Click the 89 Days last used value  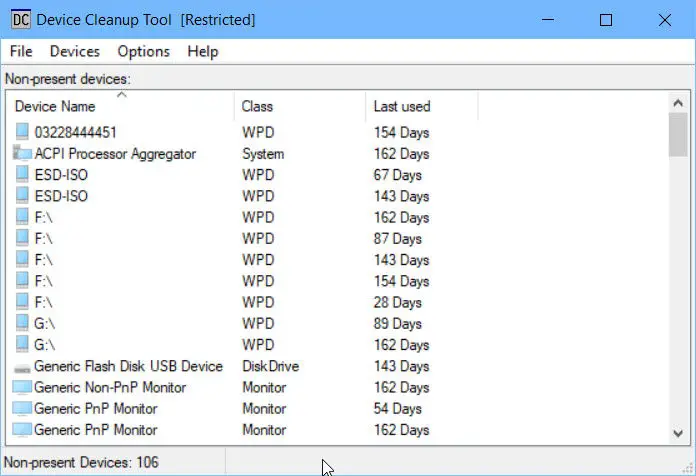(x=397, y=324)
